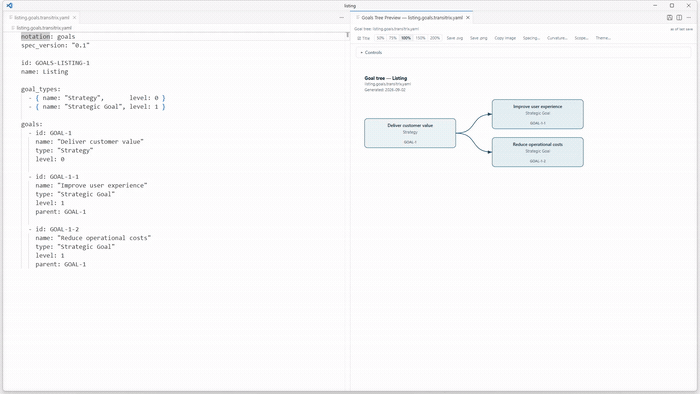Click the VS Code logo icon in the title bar

click(x=9, y=5)
